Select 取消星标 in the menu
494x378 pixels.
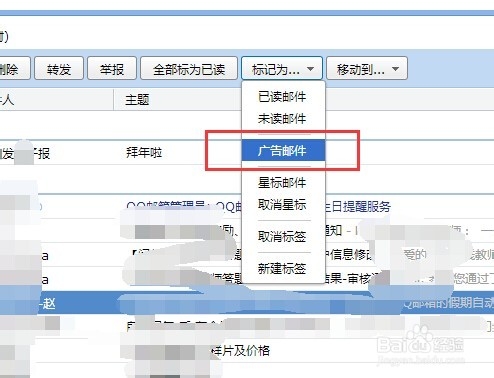(282, 204)
